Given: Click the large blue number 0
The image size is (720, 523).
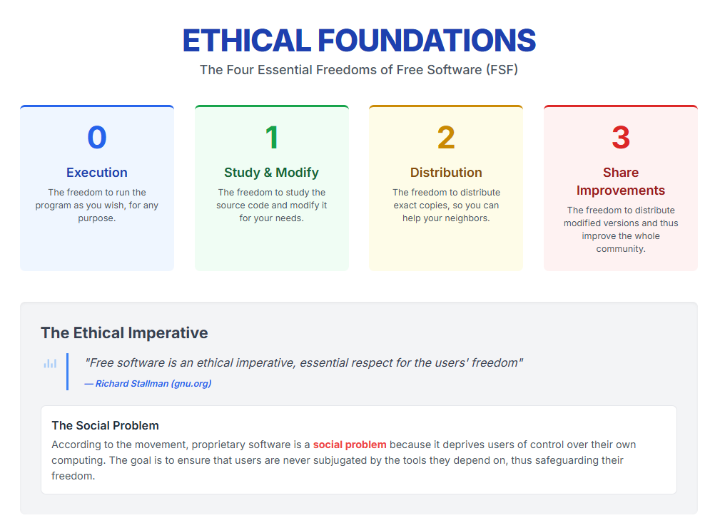Looking at the screenshot, I should point(97,137).
